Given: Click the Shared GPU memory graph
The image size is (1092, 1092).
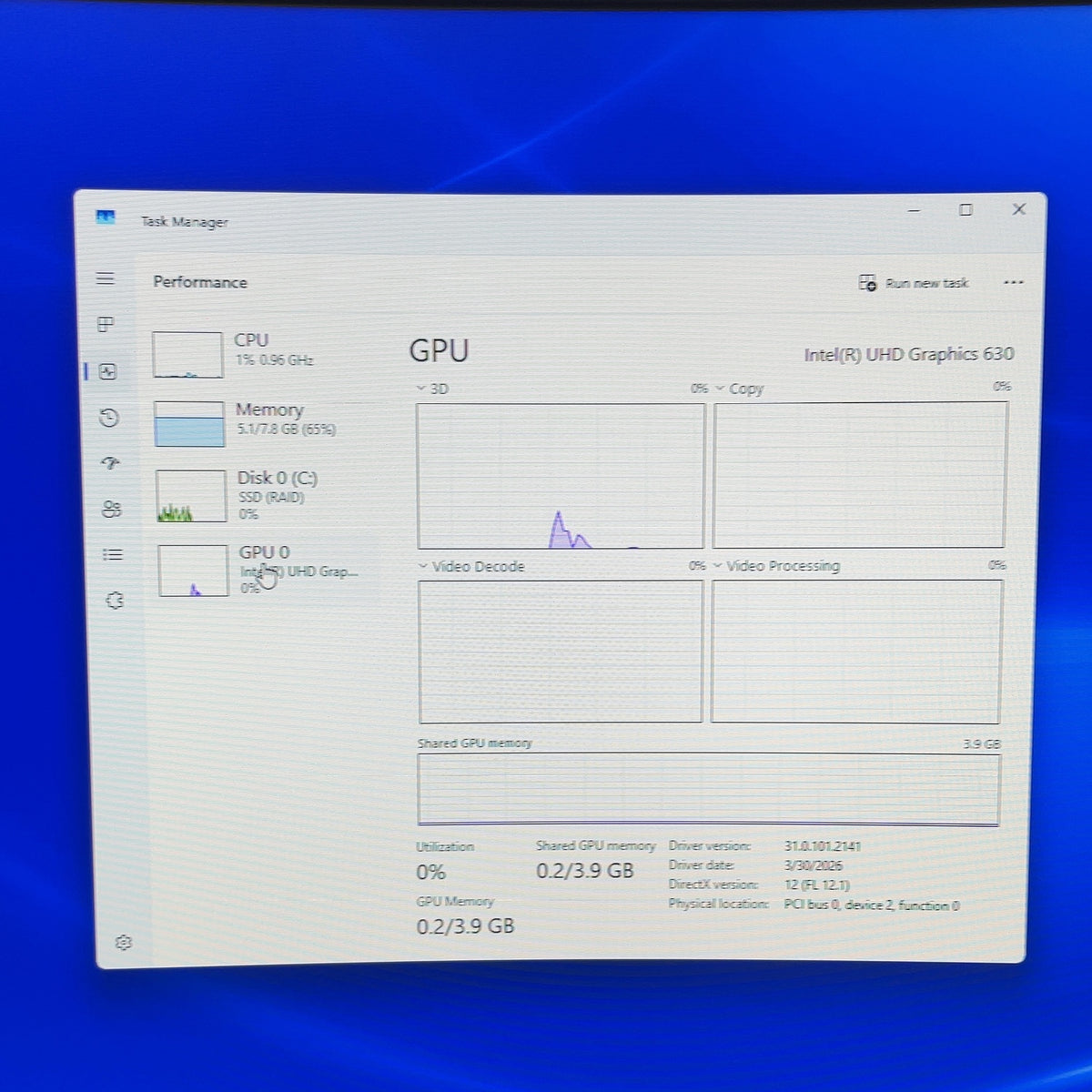Looking at the screenshot, I should click(x=708, y=790).
